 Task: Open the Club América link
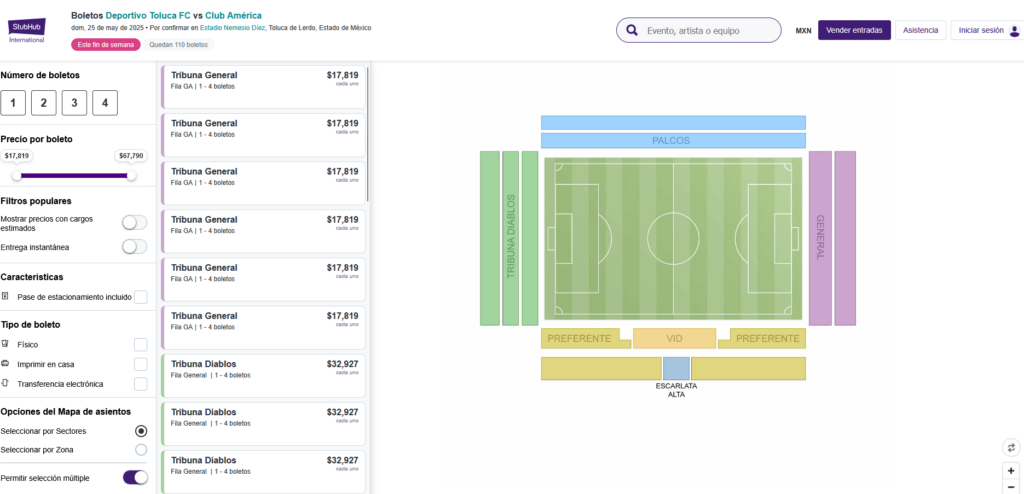pos(234,15)
